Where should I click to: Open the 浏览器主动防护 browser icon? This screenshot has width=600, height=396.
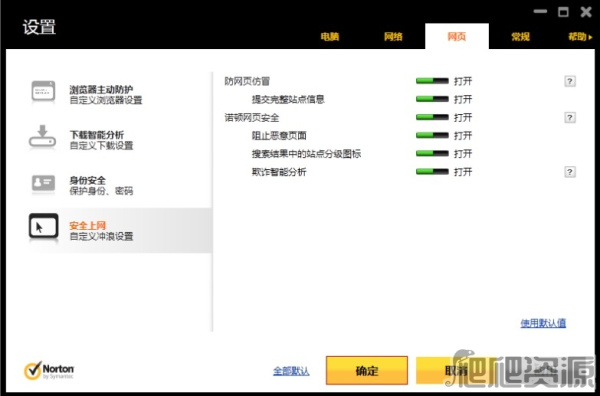[x=43, y=92]
